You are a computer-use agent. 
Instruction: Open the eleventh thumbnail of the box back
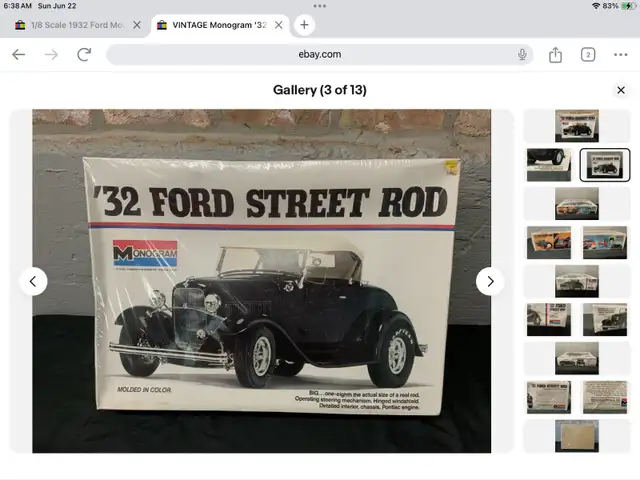(x=549, y=397)
